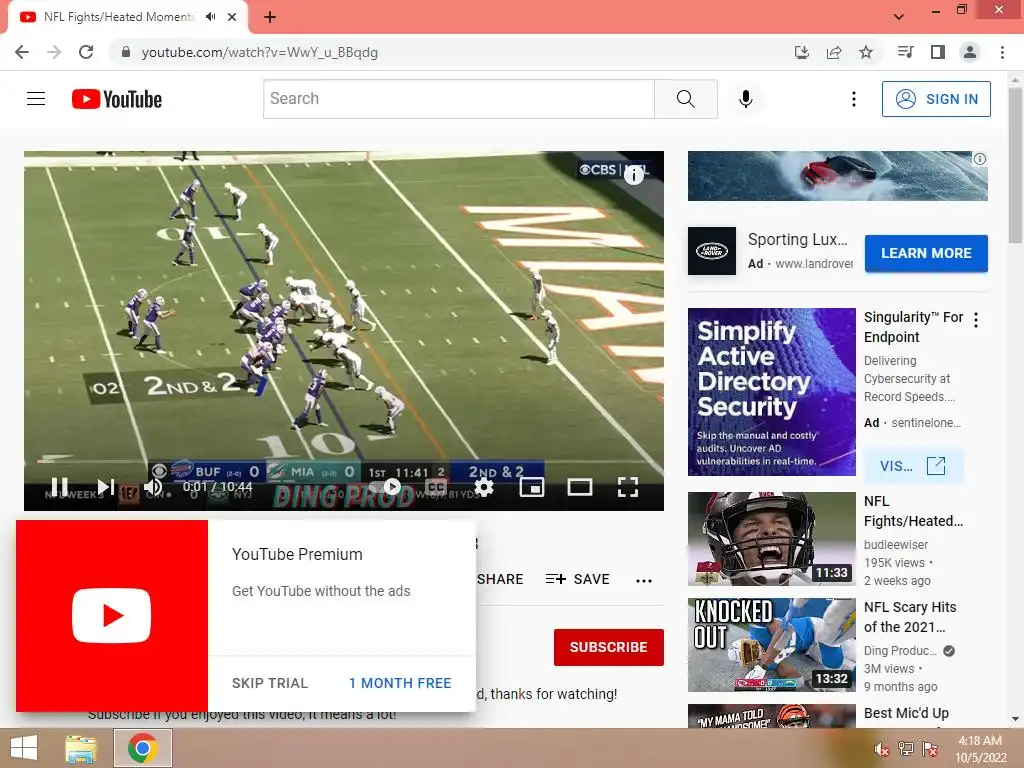Image resolution: width=1024 pixels, height=768 pixels.
Task: Accept the 1 month free offer
Action: click(400, 683)
